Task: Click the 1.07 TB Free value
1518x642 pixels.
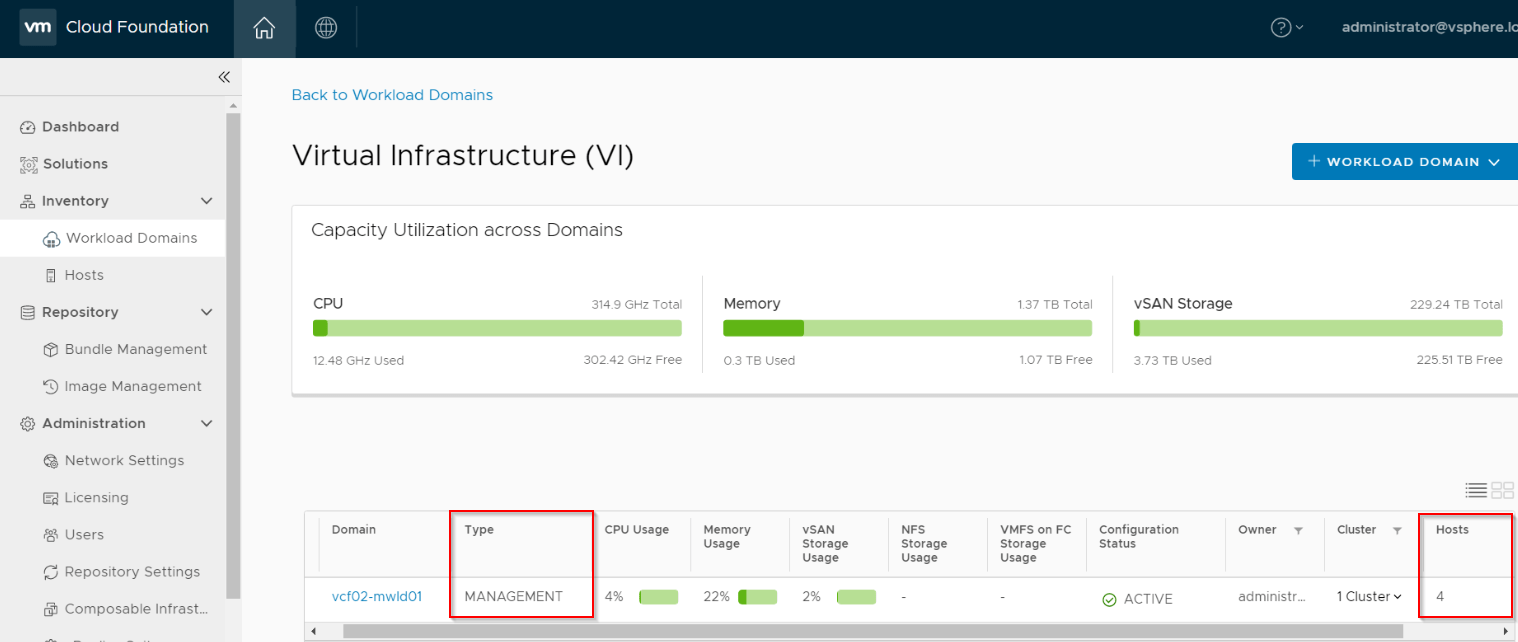Action: pos(1056,360)
